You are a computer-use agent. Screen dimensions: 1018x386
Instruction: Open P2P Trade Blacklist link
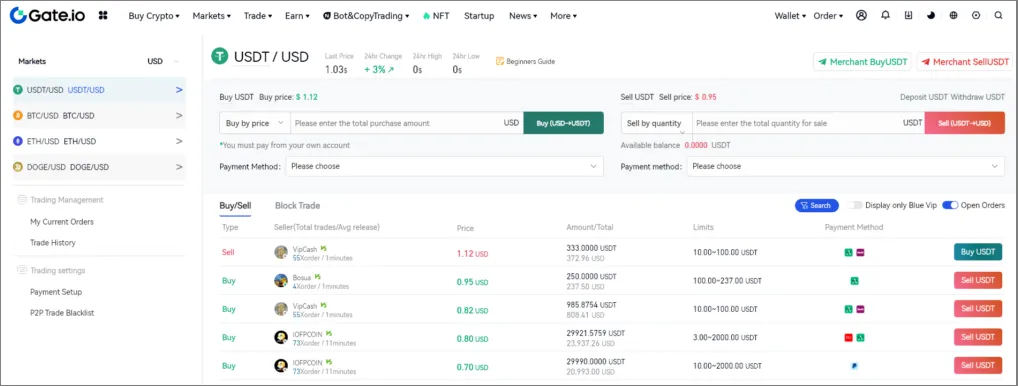click(62, 313)
